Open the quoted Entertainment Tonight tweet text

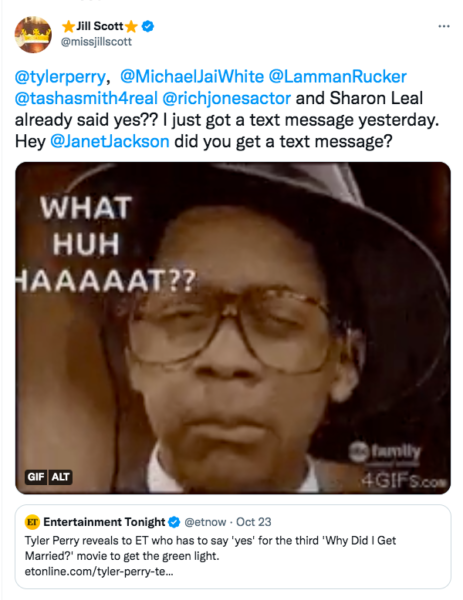(x=210, y=548)
